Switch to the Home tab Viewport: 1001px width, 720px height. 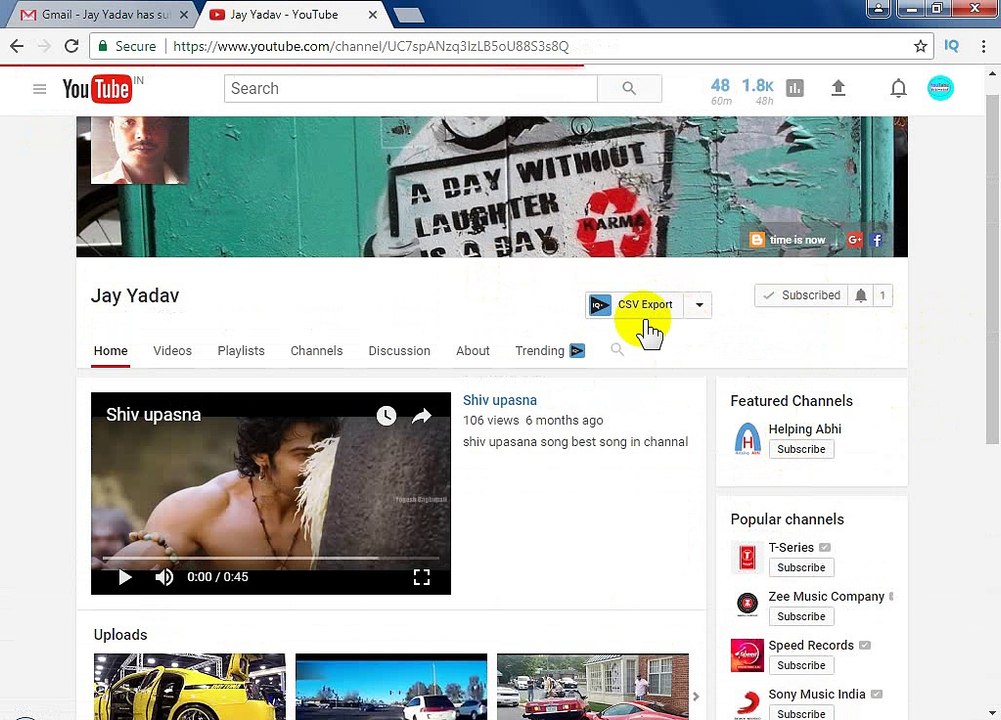110,351
